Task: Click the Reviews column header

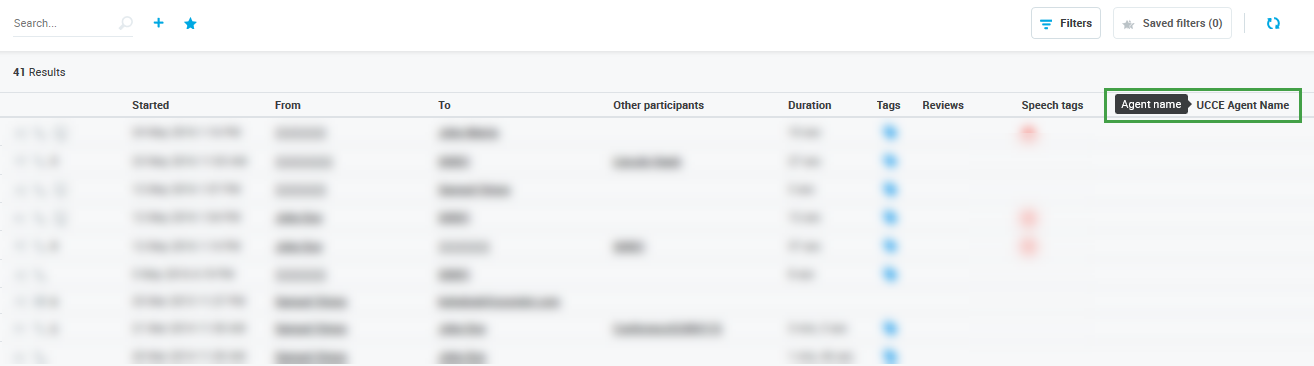Action: [943, 105]
